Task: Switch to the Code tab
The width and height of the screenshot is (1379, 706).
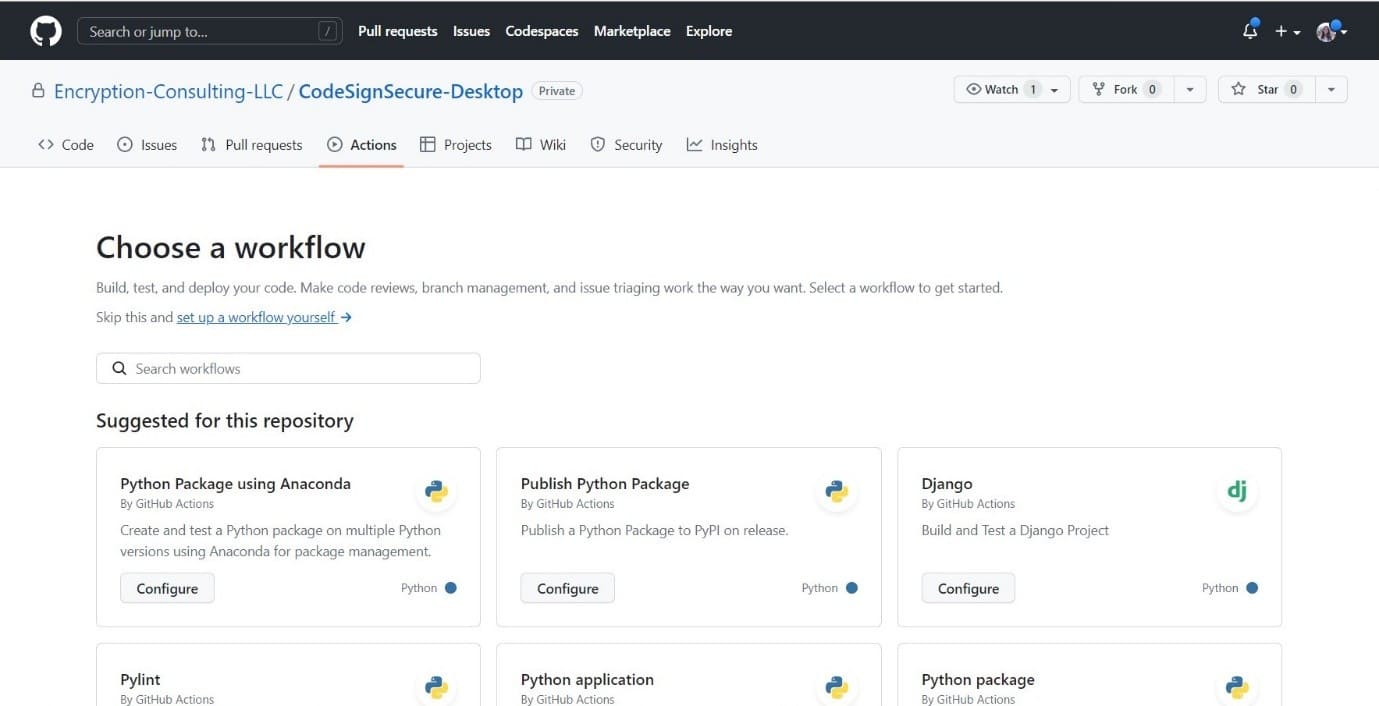Action: coord(66,145)
